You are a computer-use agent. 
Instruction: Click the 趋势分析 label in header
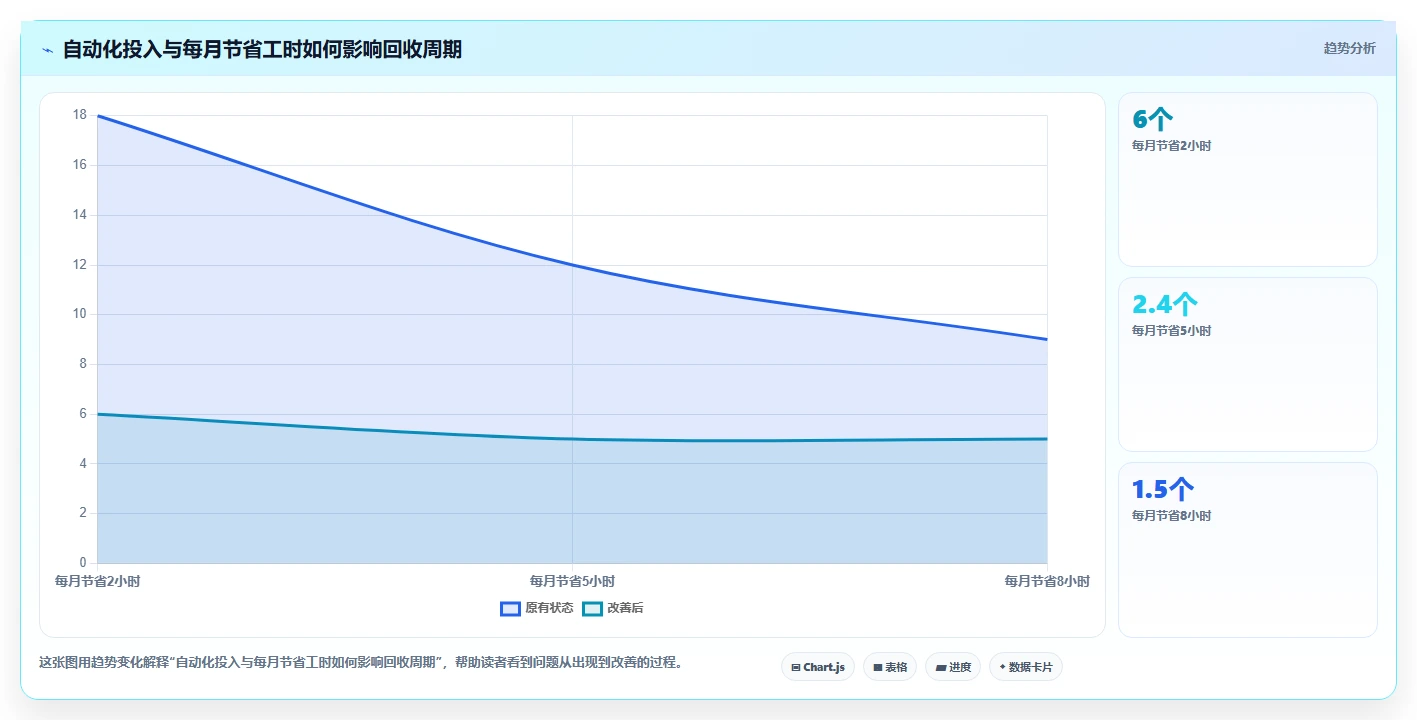1349,48
